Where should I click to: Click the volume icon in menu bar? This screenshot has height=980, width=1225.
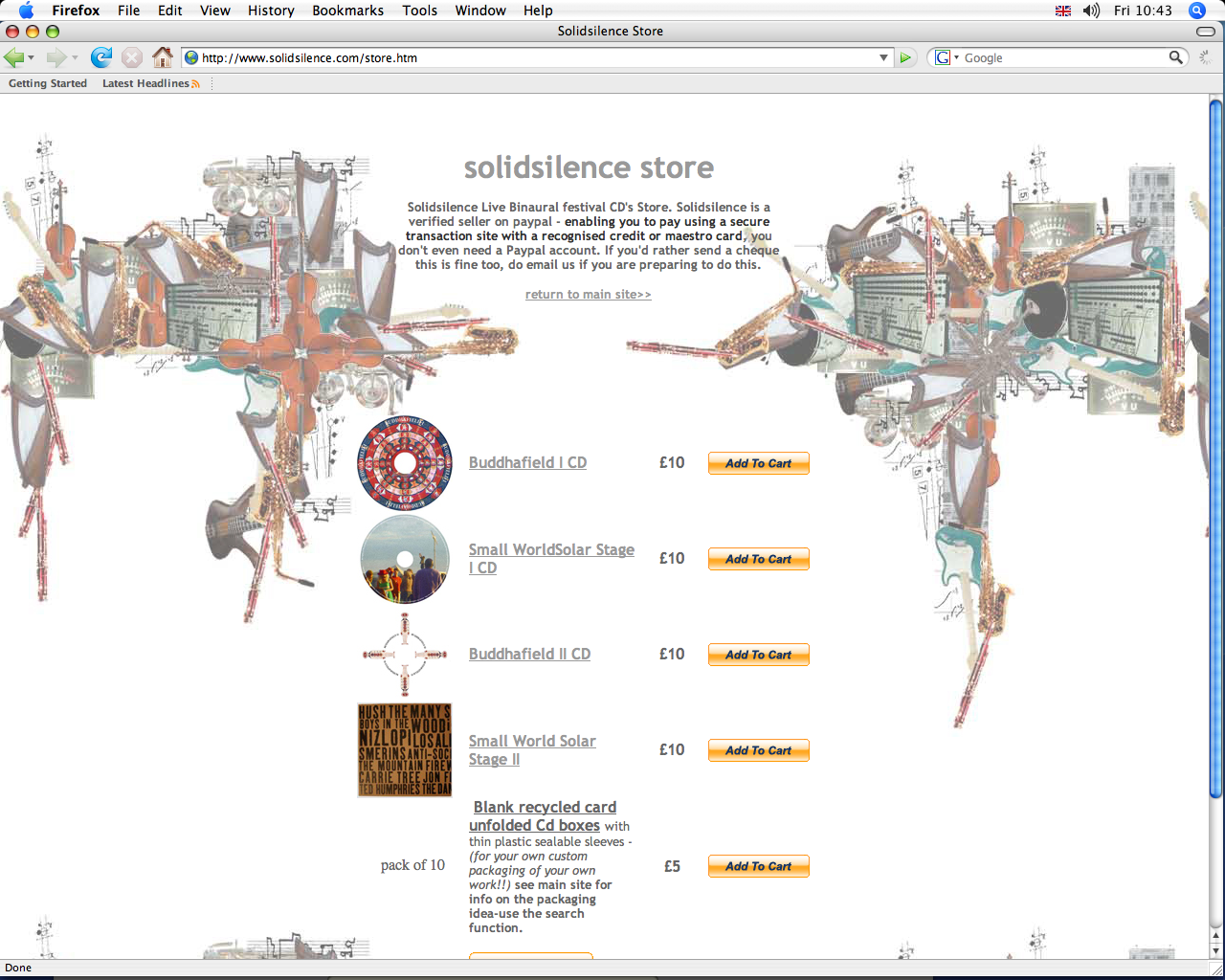[1091, 11]
